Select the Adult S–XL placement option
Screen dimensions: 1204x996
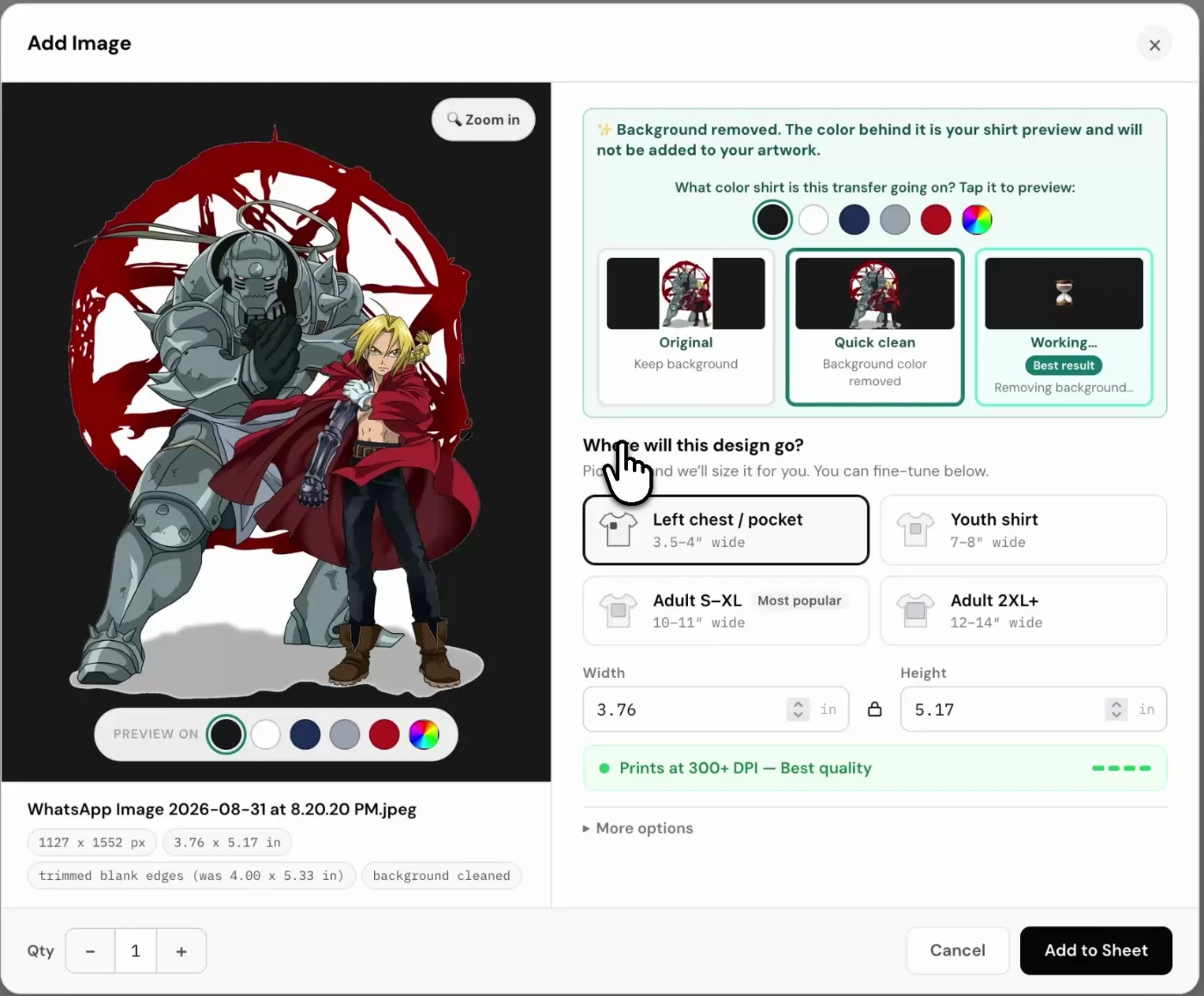[726, 611]
